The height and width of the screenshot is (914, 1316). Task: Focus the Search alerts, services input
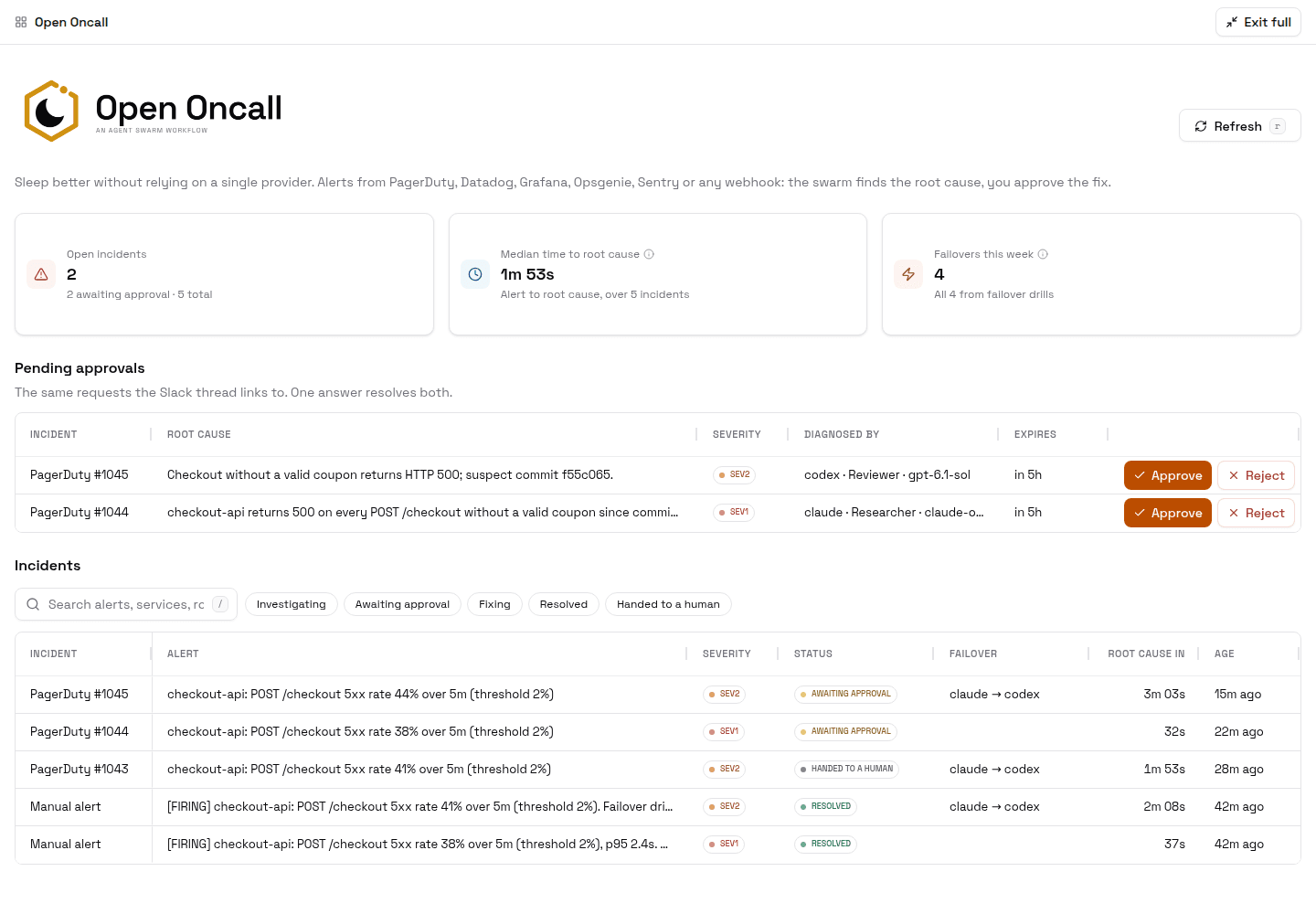coord(126,604)
